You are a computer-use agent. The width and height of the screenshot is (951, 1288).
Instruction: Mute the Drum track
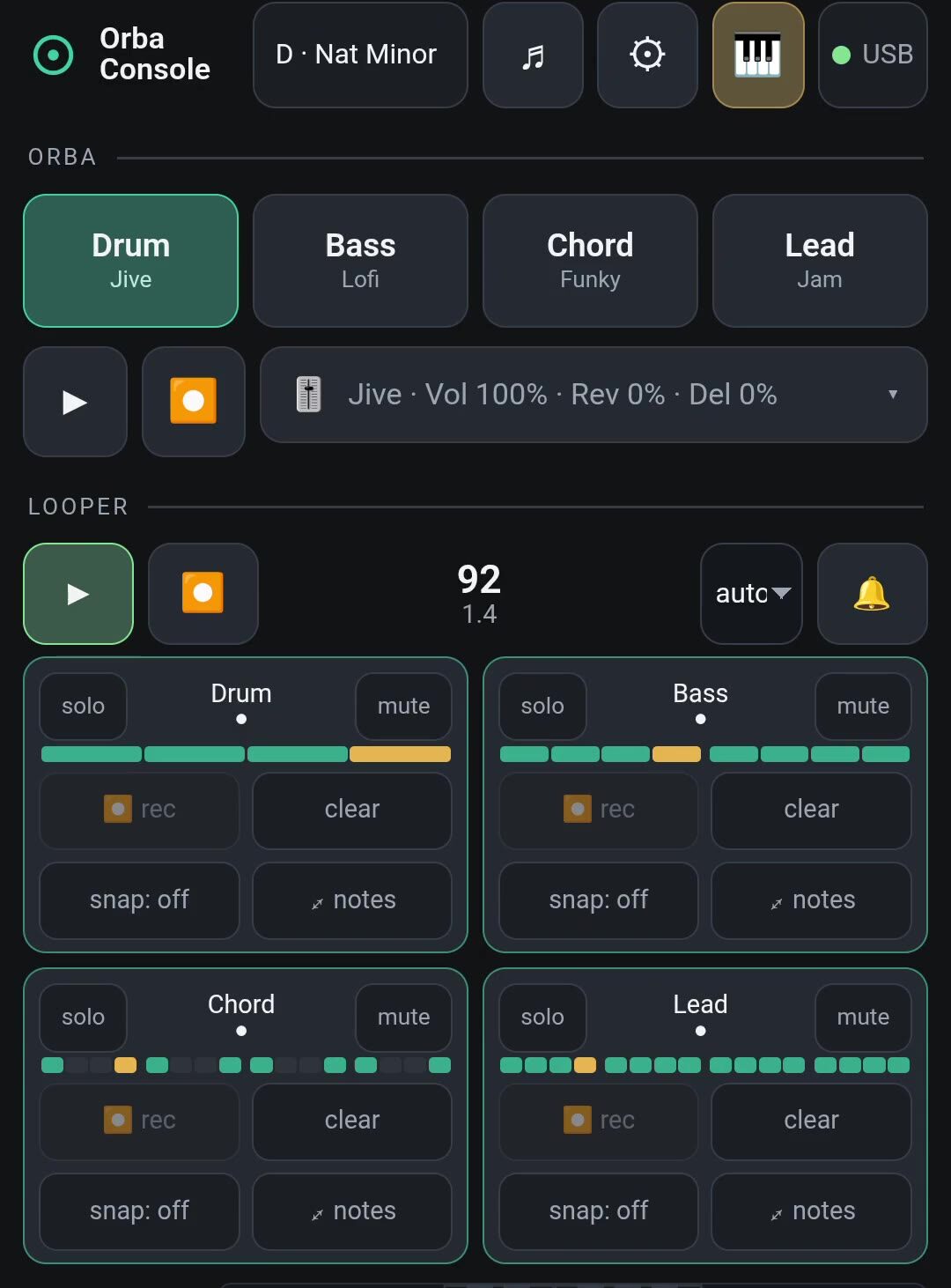(x=403, y=707)
